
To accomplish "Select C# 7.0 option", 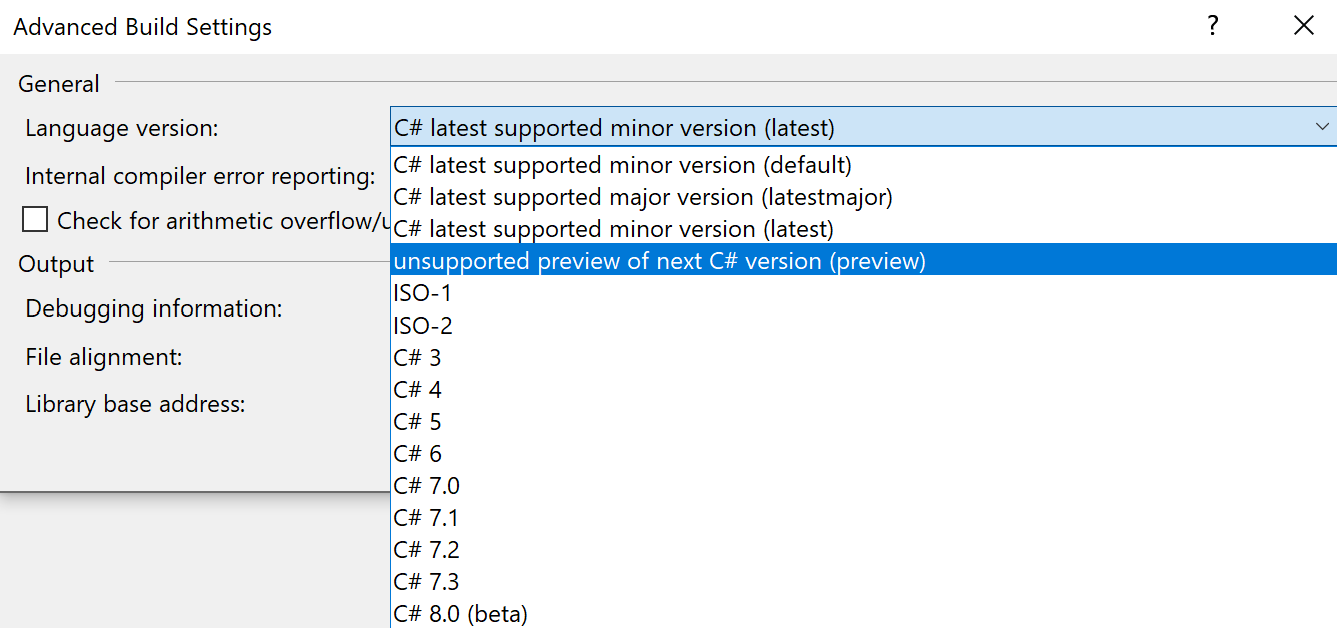I will point(427,485).
